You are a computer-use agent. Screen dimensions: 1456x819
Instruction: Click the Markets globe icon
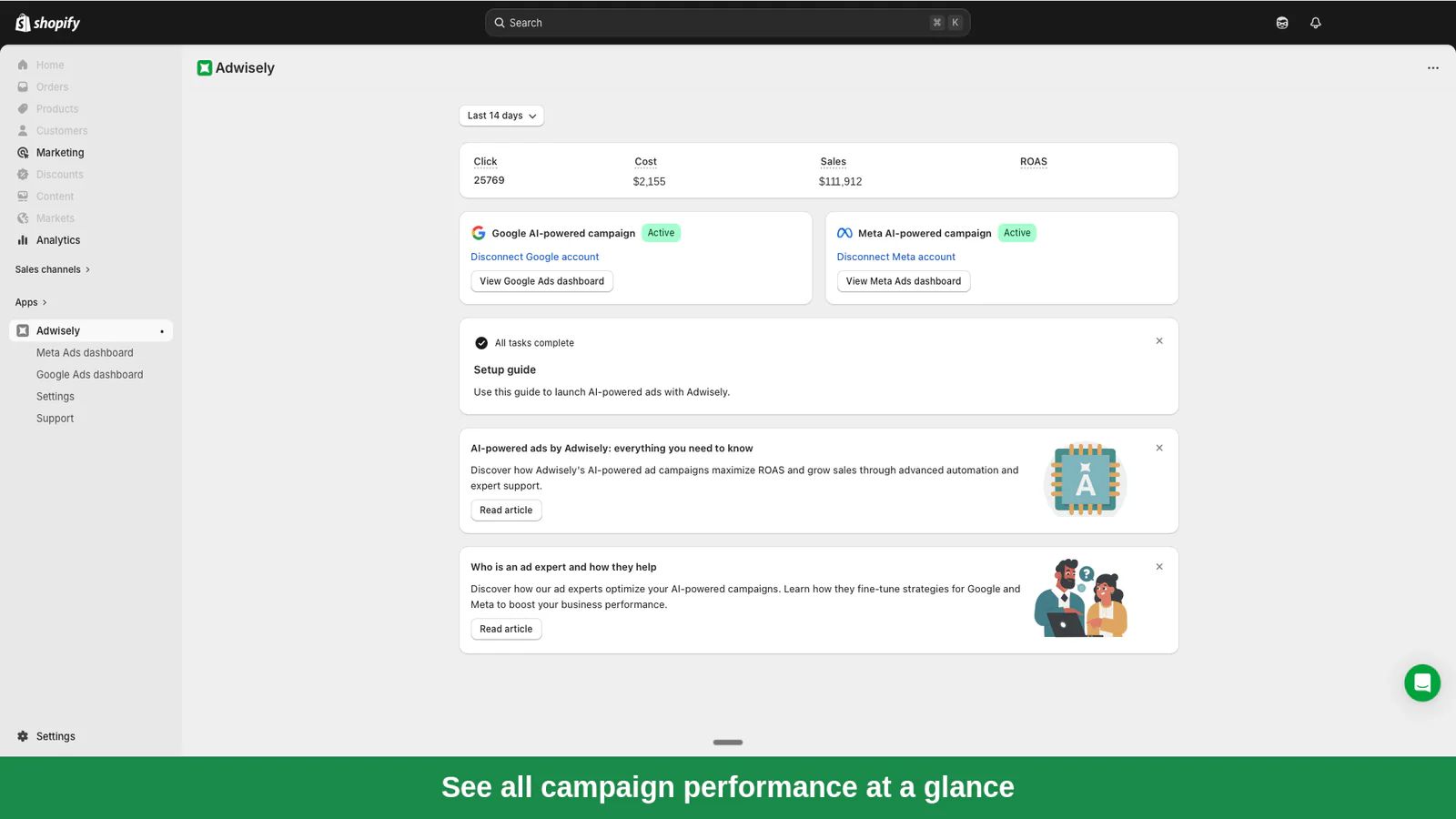(x=23, y=217)
